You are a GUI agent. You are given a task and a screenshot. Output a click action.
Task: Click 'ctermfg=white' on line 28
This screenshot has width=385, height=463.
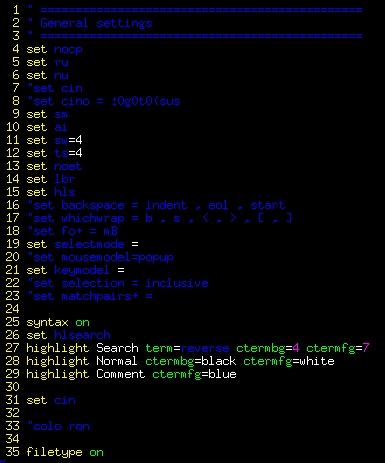[289, 362]
